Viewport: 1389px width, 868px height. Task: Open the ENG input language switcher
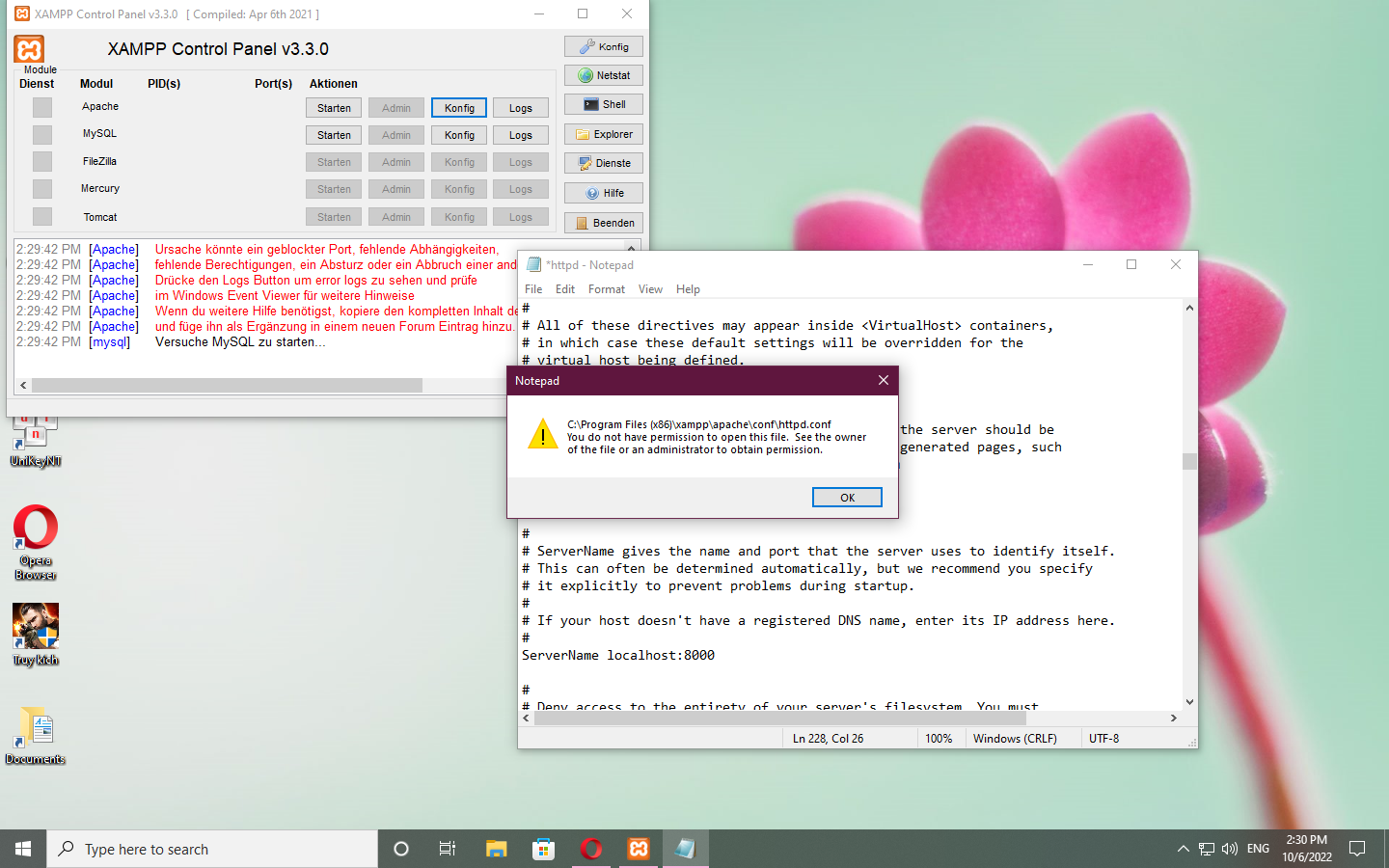[1258, 849]
